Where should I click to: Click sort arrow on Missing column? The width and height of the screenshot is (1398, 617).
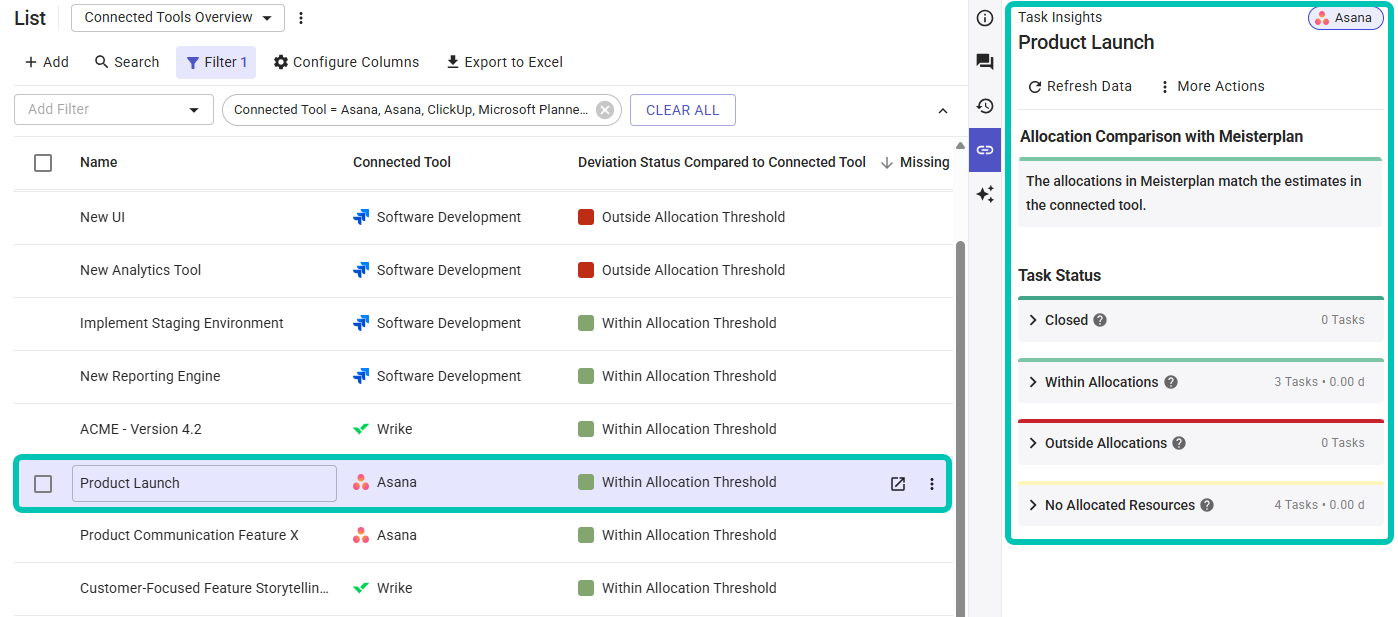pyautogui.click(x=887, y=162)
